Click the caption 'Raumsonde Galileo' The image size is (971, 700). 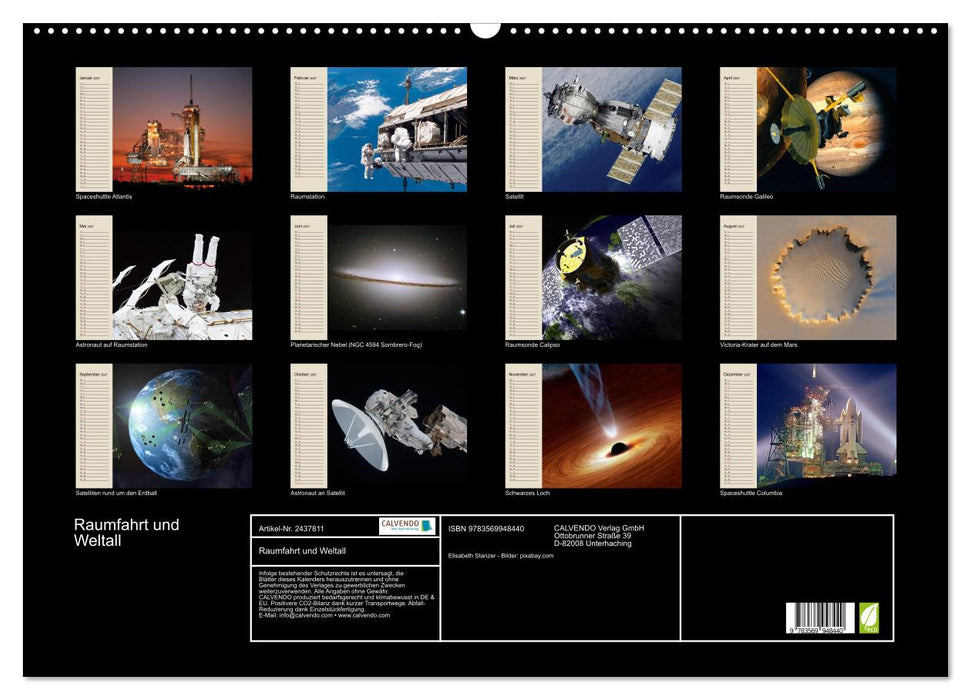(x=746, y=196)
